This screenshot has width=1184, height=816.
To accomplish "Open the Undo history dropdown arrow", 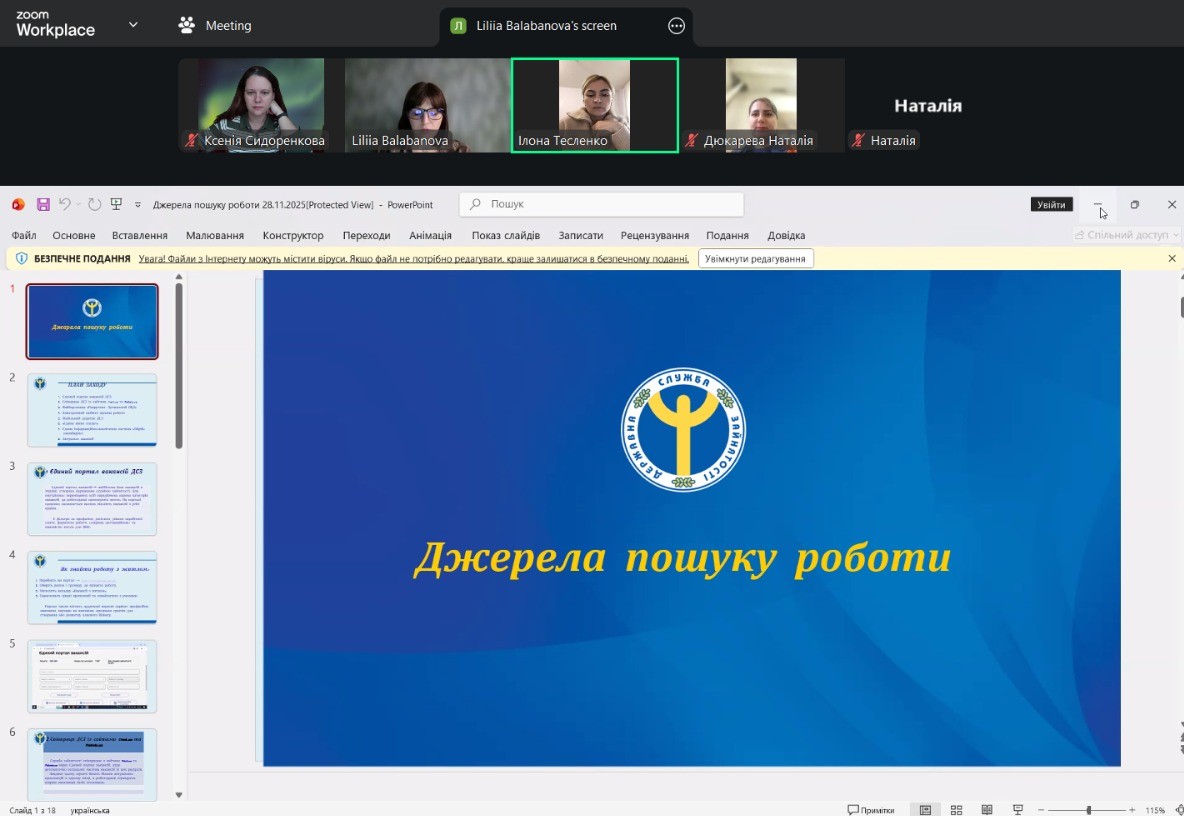I will point(79,205).
